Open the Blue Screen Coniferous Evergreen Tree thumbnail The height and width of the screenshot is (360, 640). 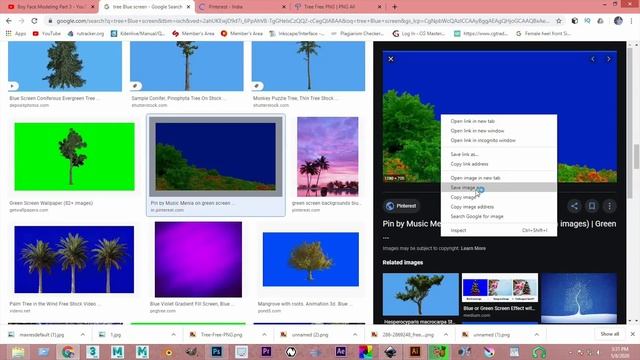(65, 66)
